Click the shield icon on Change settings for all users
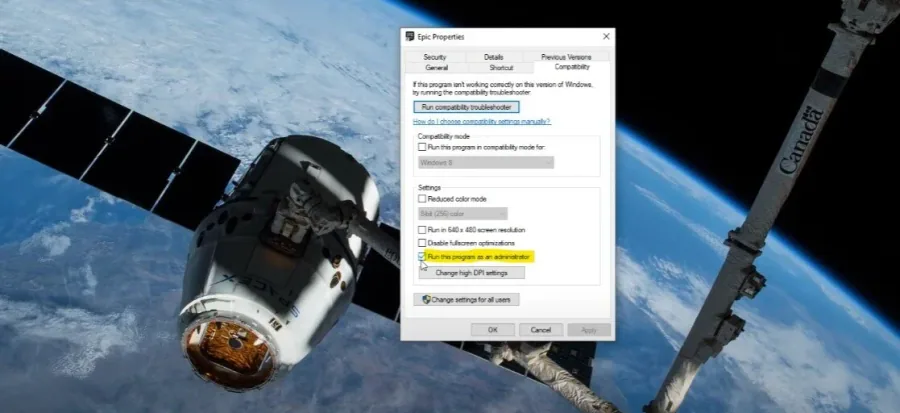This screenshot has height=413, width=900. pos(426,299)
